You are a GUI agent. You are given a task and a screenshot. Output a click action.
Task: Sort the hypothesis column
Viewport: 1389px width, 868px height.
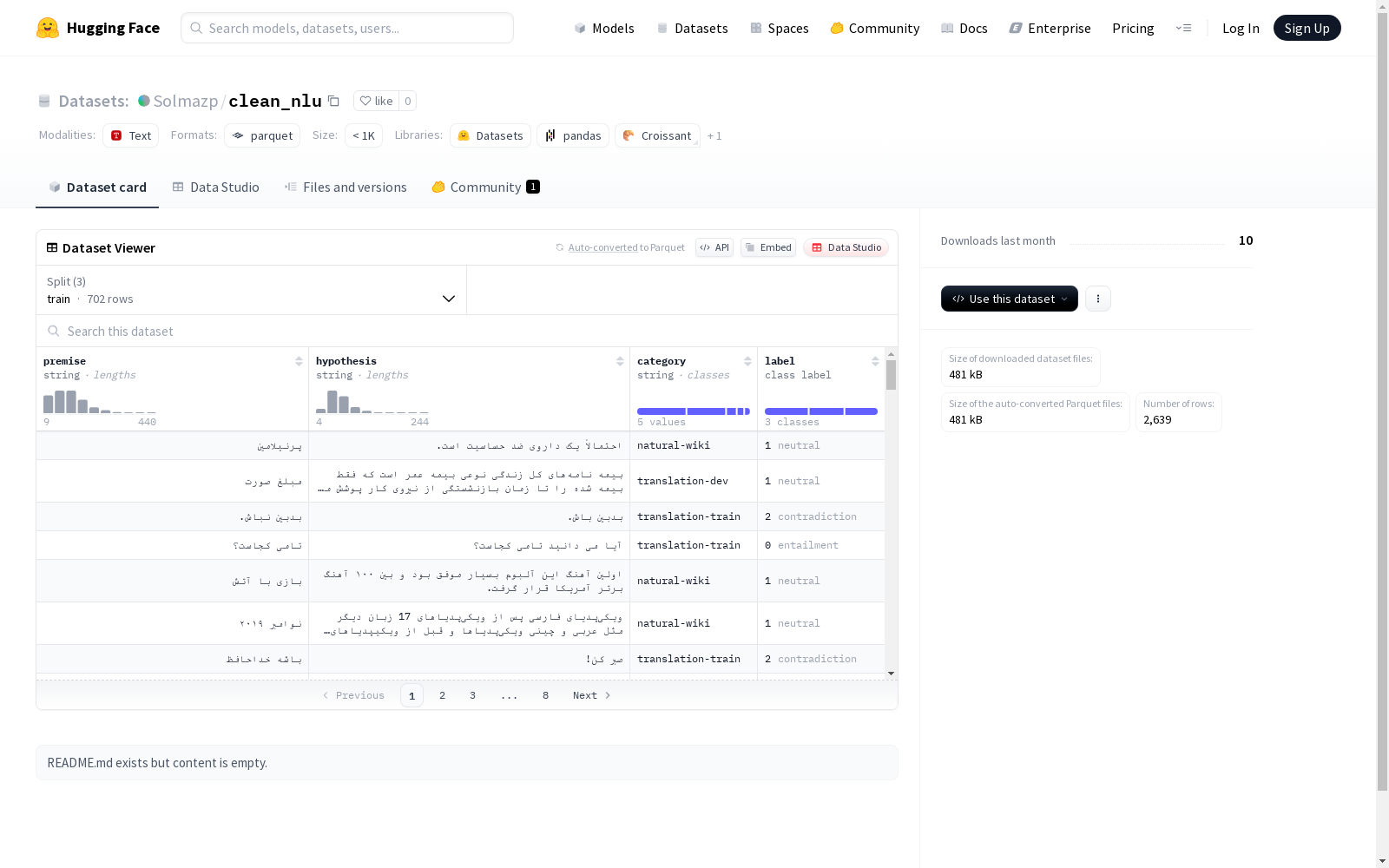click(620, 361)
